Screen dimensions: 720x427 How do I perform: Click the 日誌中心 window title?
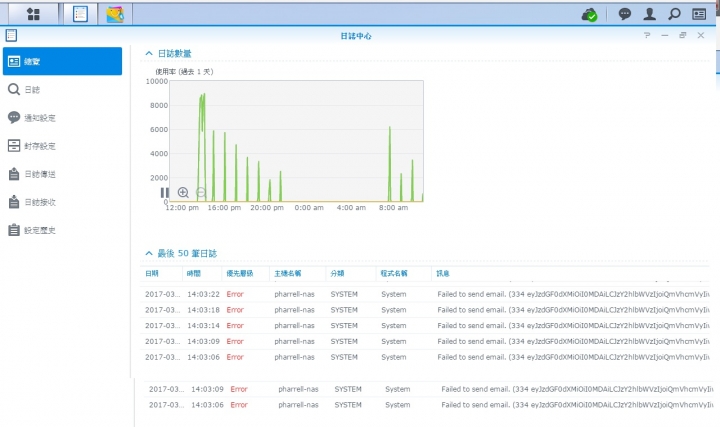(x=356, y=36)
